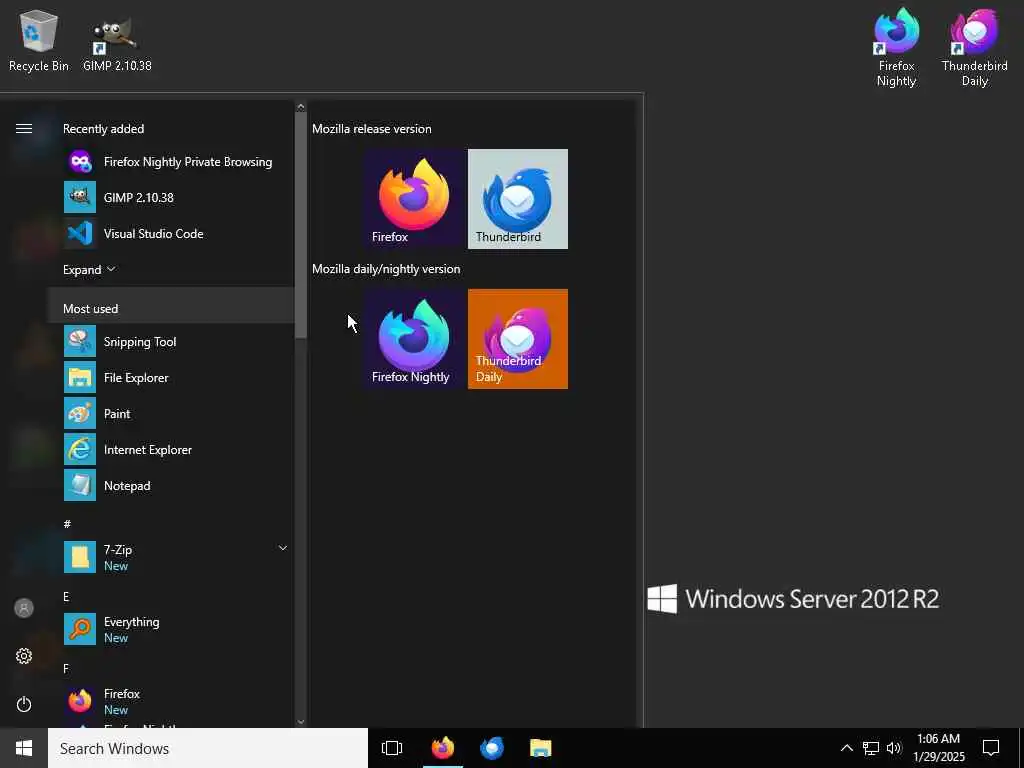
Task: Launch the Thunderbird Daily orange tile
Action: 518,339
